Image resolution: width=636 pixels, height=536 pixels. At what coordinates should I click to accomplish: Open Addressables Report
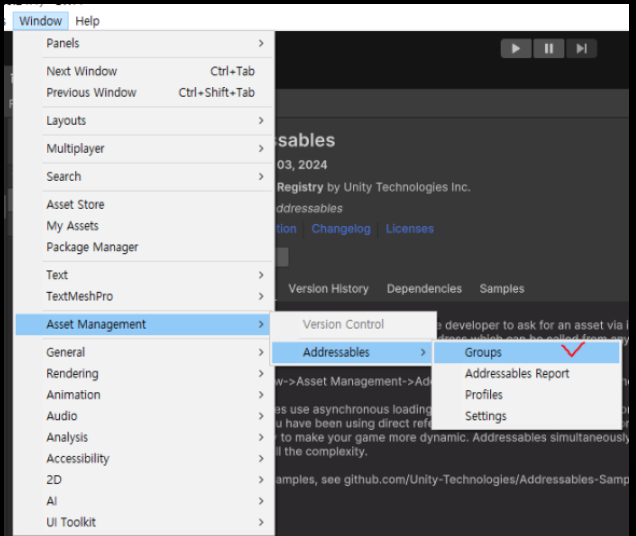pyautogui.click(x=526, y=374)
